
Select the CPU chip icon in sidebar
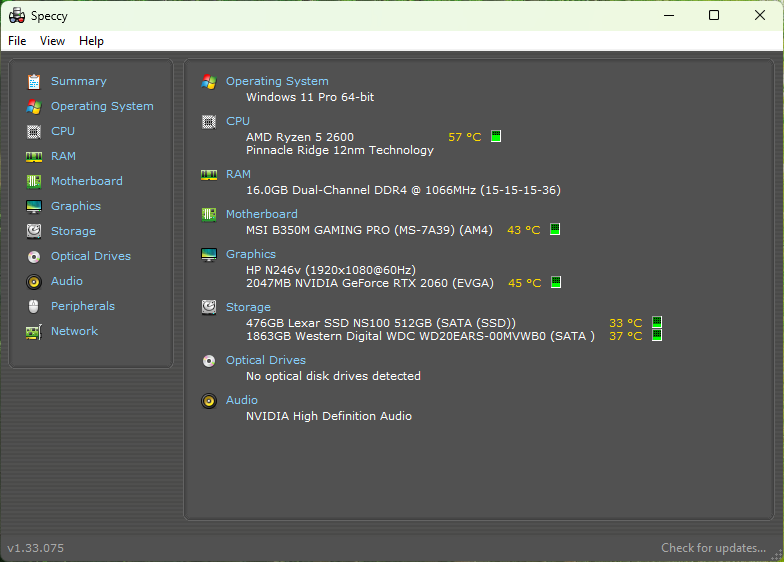[34, 131]
